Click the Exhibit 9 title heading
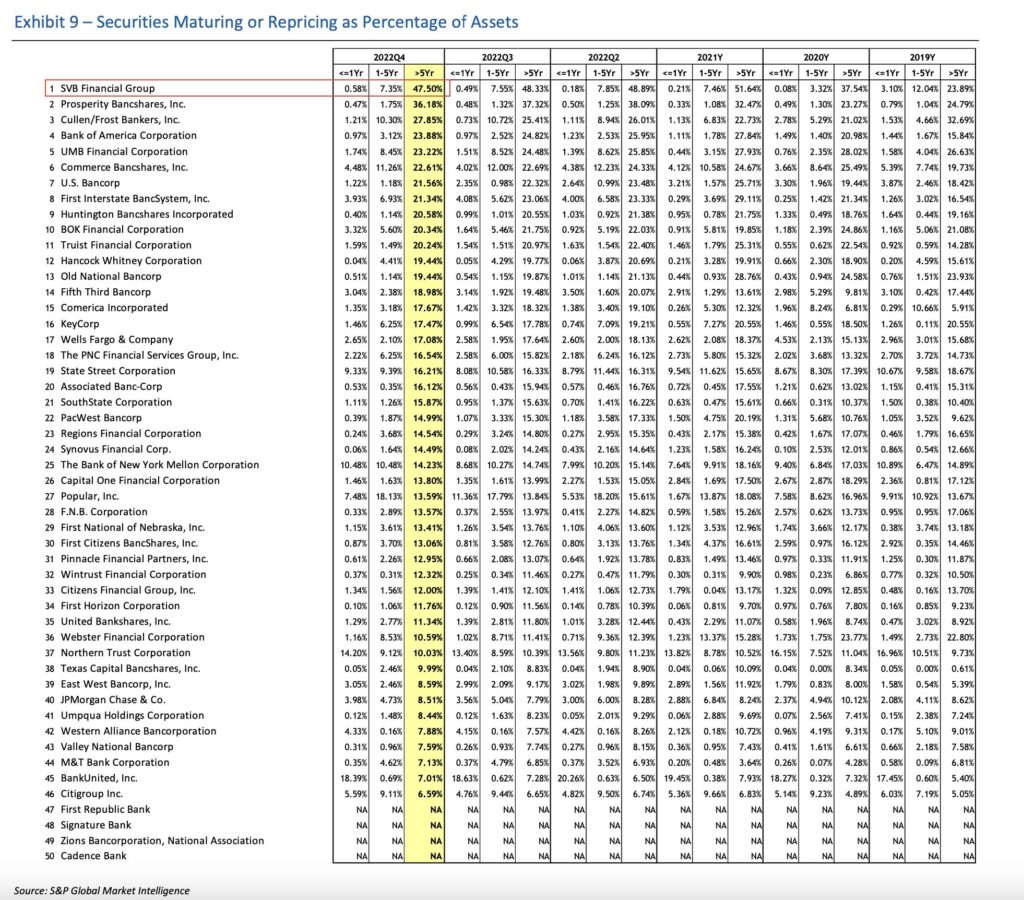1024x900 pixels. pyautogui.click(x=266, y=22)
